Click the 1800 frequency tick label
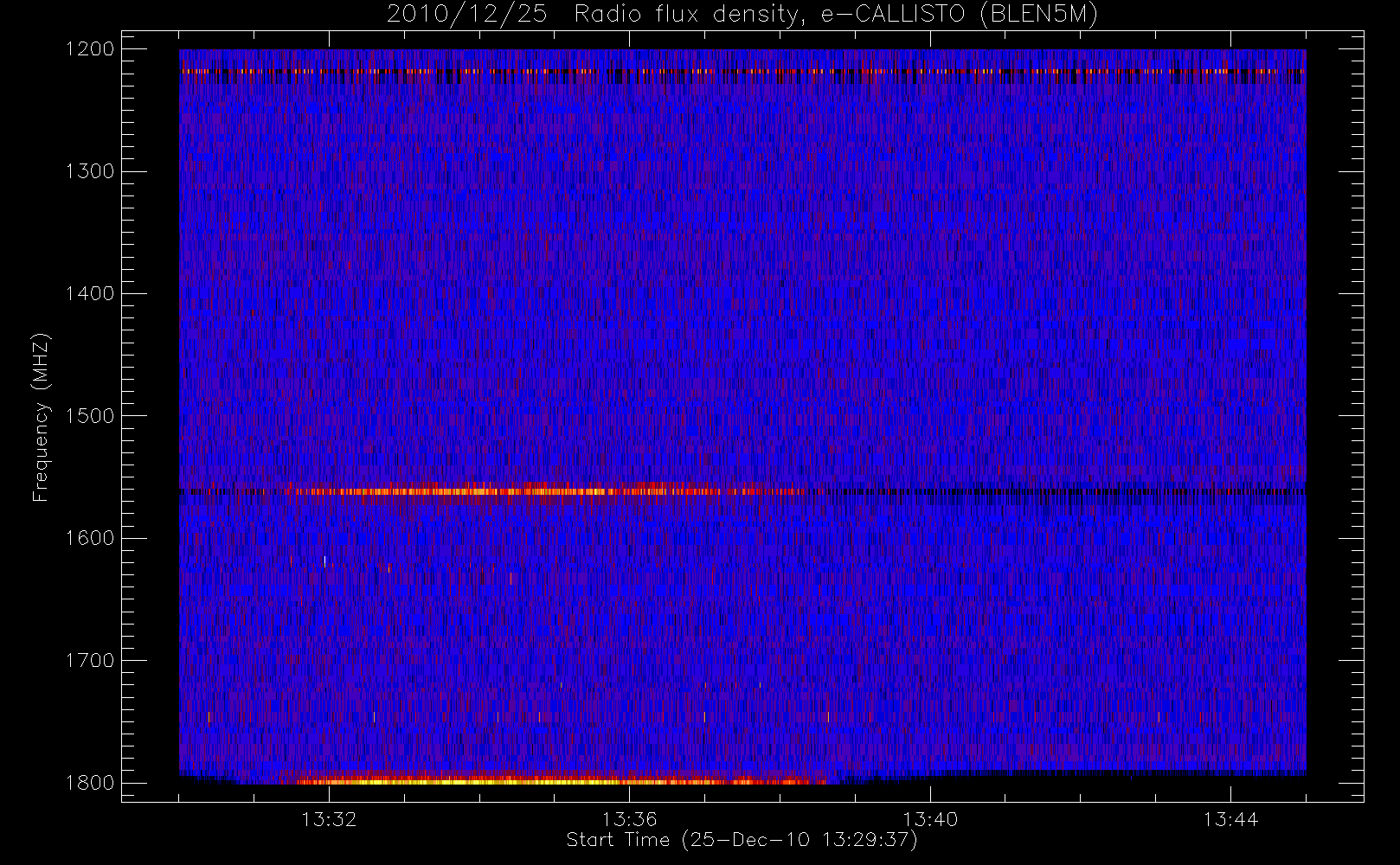 coord(90,783)
